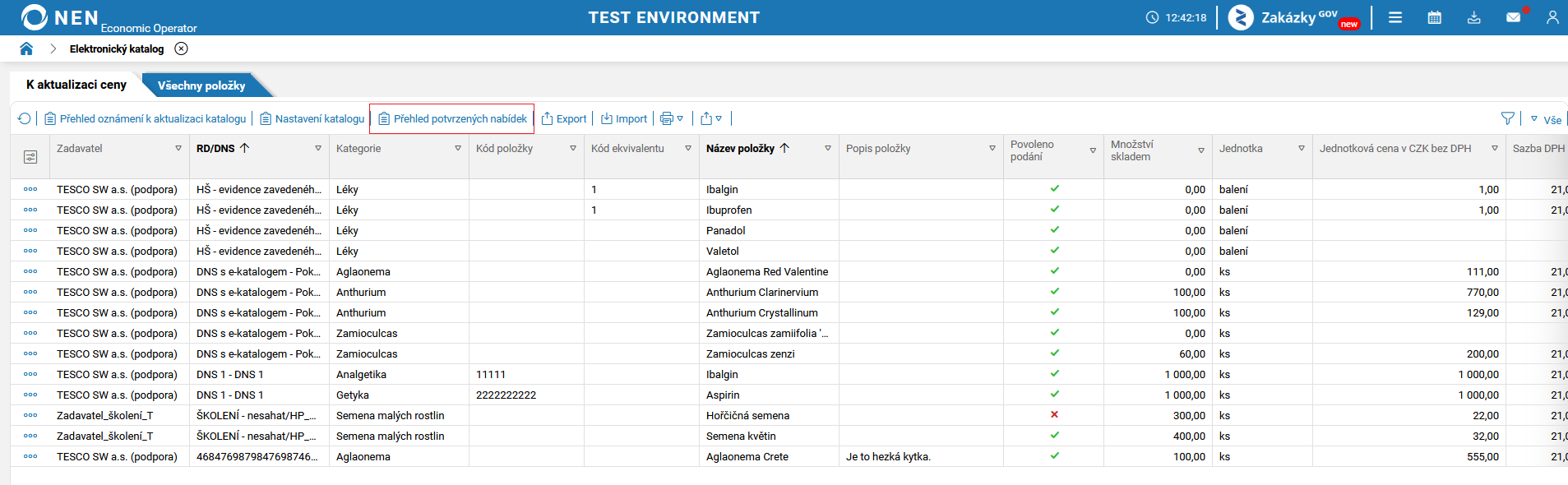Open Zadavatel column filter arrow
1568x485 pixels.
pyautogui.click(x=178, y=148)
